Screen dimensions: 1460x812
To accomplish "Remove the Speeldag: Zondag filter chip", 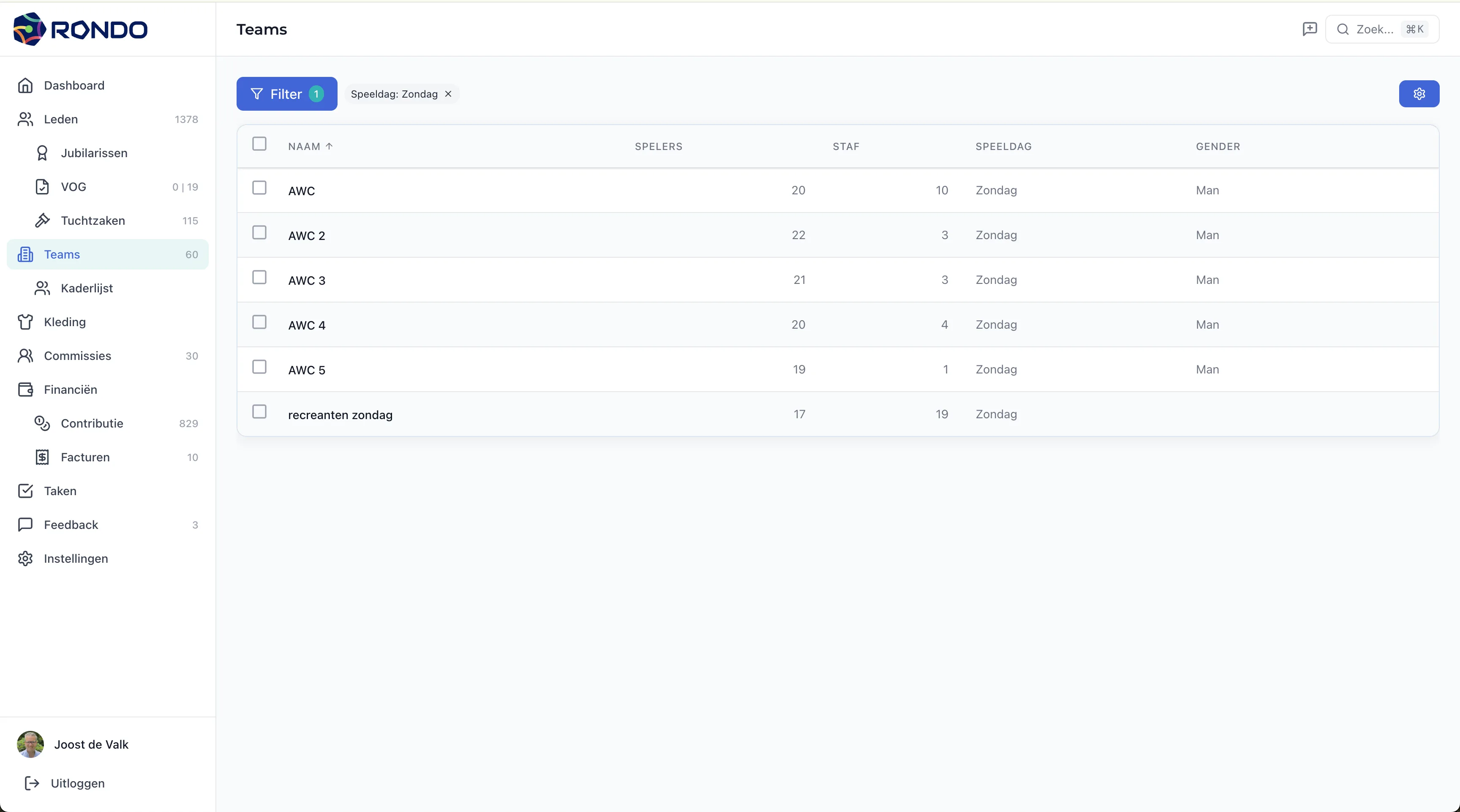I will [448, 94].
